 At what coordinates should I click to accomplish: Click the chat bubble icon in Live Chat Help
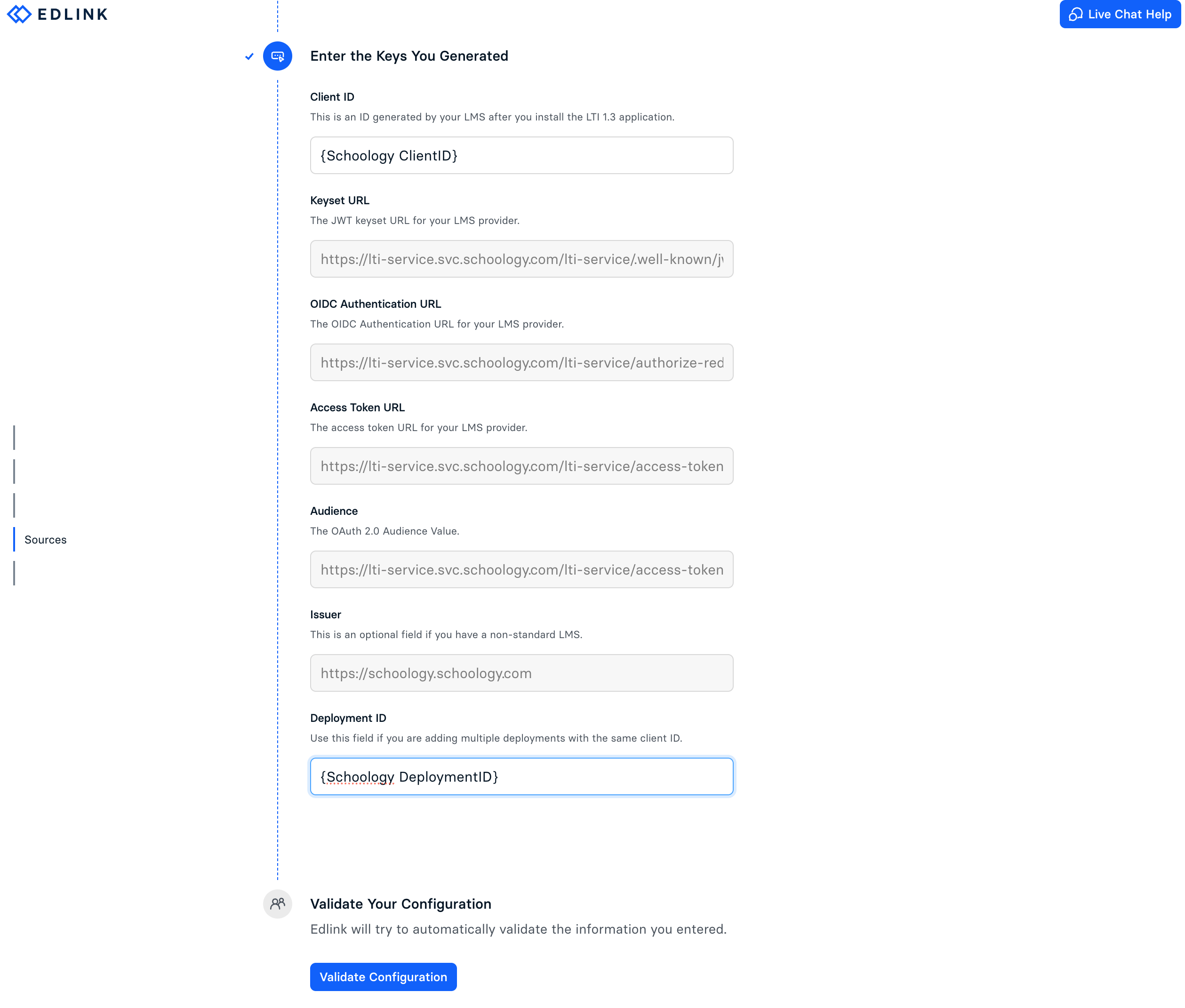1076,14
